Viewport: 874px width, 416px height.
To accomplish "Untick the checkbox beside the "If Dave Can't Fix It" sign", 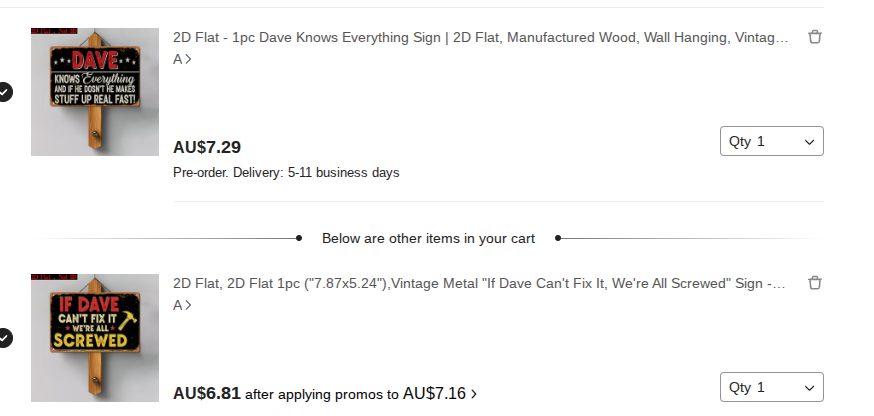I will 5,338.
